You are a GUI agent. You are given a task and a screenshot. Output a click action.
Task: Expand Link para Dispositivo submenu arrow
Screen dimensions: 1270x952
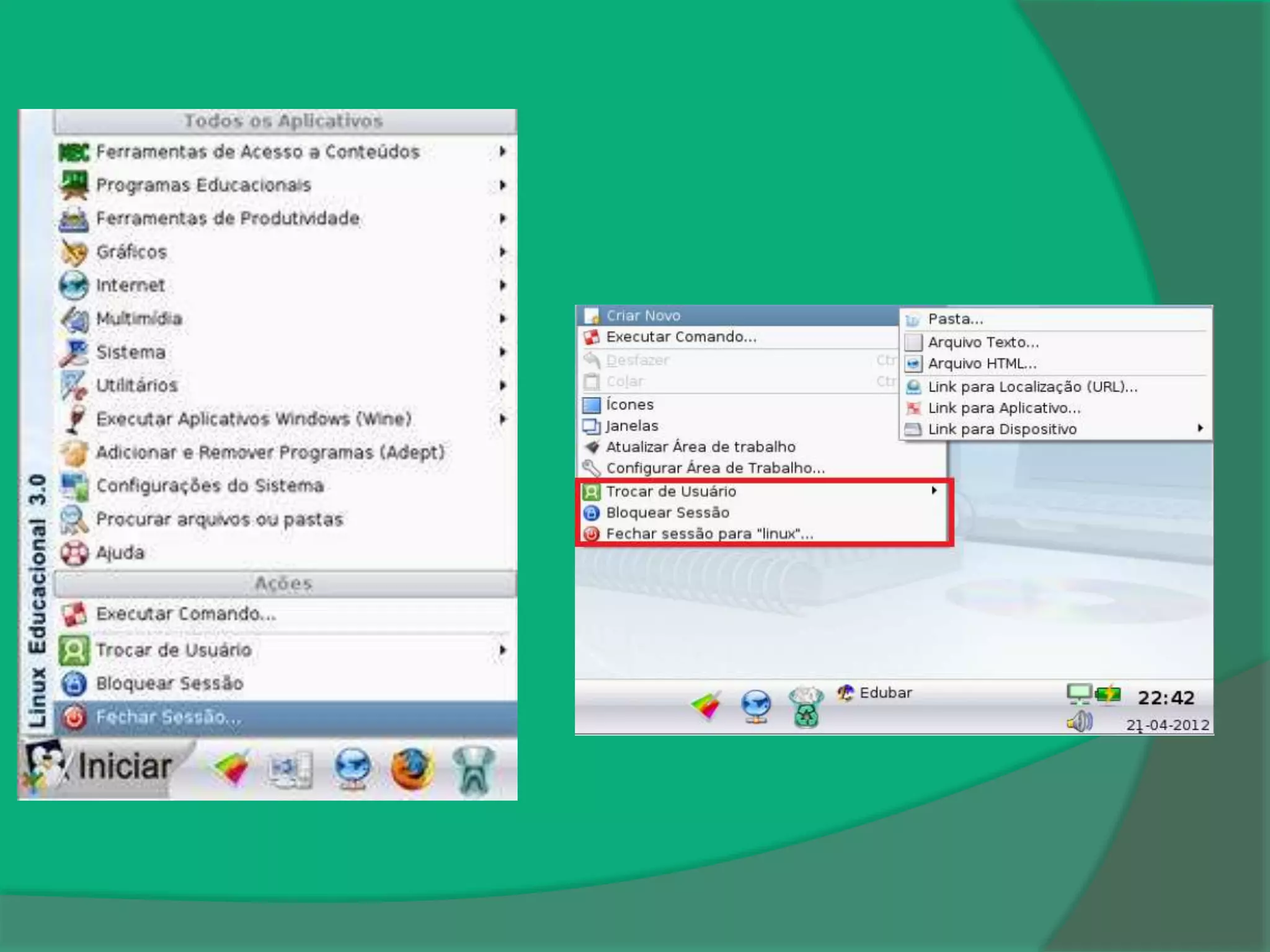click(1200, 428)
